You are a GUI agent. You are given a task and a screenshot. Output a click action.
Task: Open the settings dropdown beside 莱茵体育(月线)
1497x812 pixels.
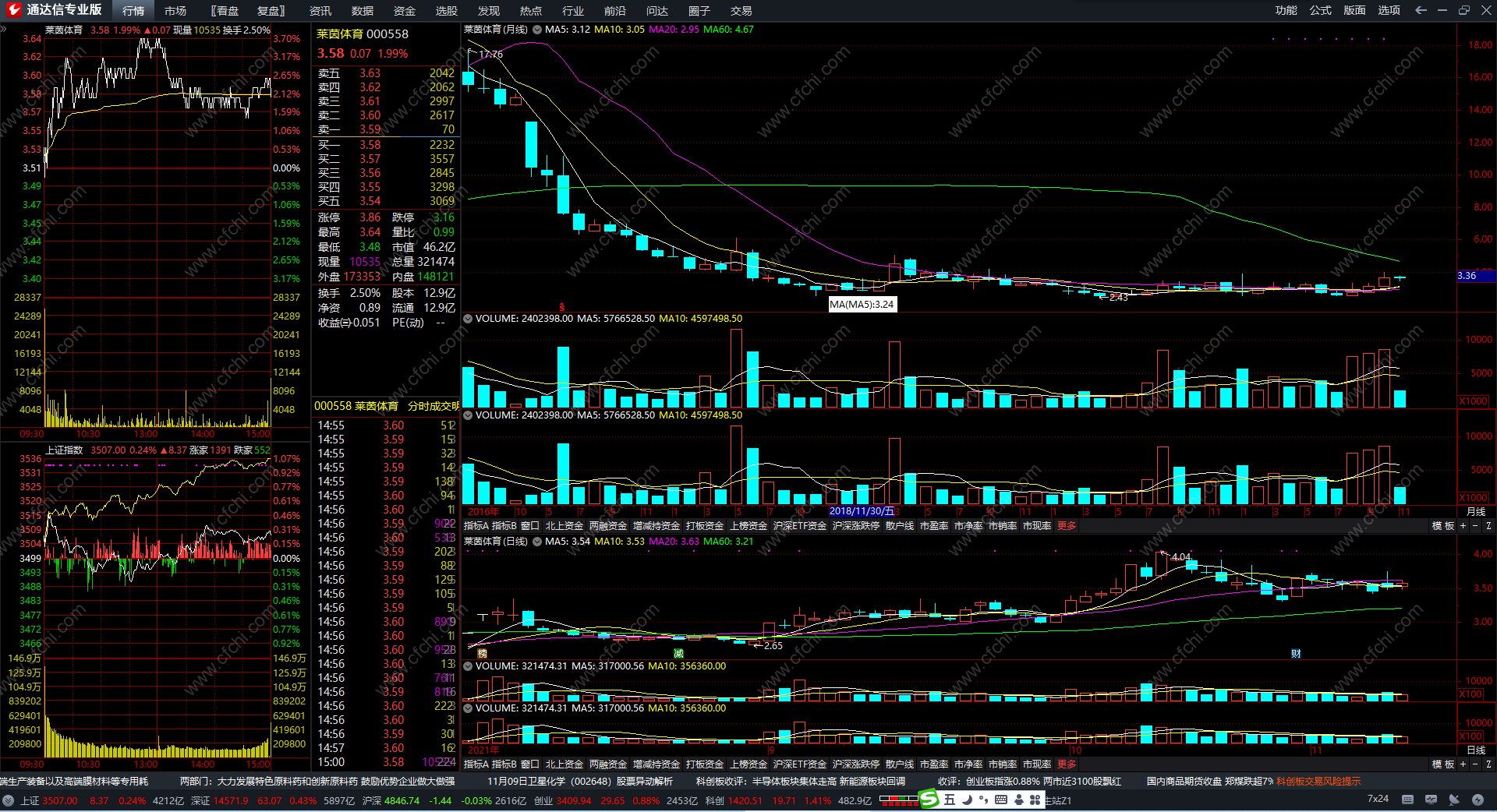pyautogui.click(x=536, y=30)
